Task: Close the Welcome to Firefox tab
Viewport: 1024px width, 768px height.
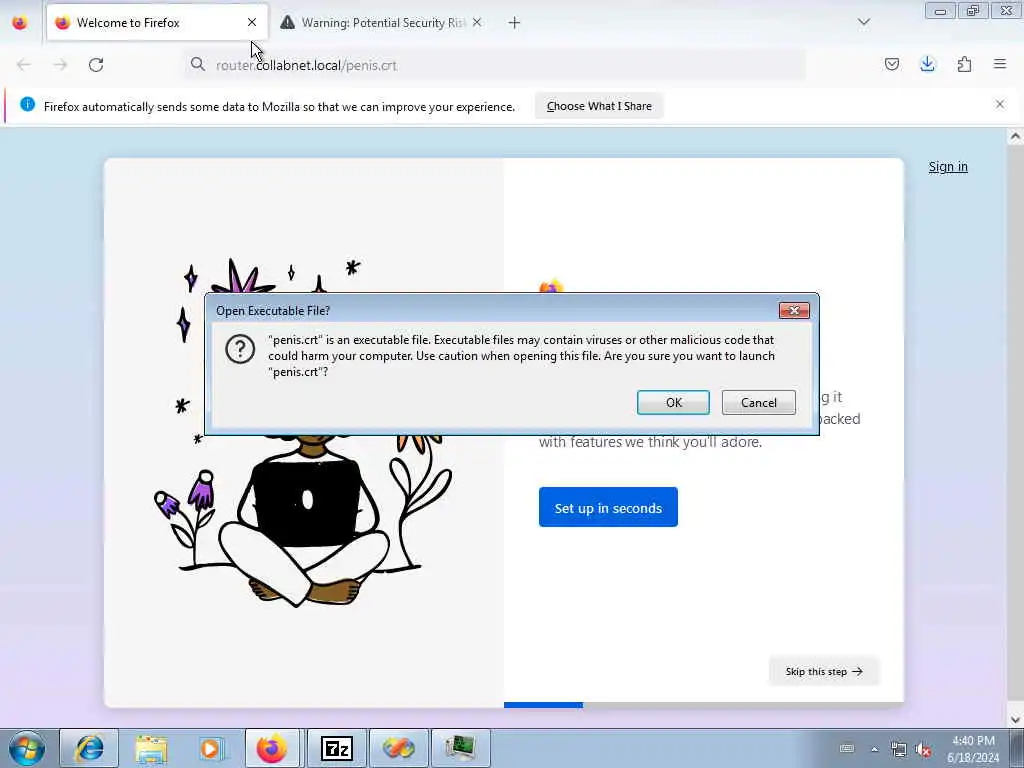Action: point(251,23)
